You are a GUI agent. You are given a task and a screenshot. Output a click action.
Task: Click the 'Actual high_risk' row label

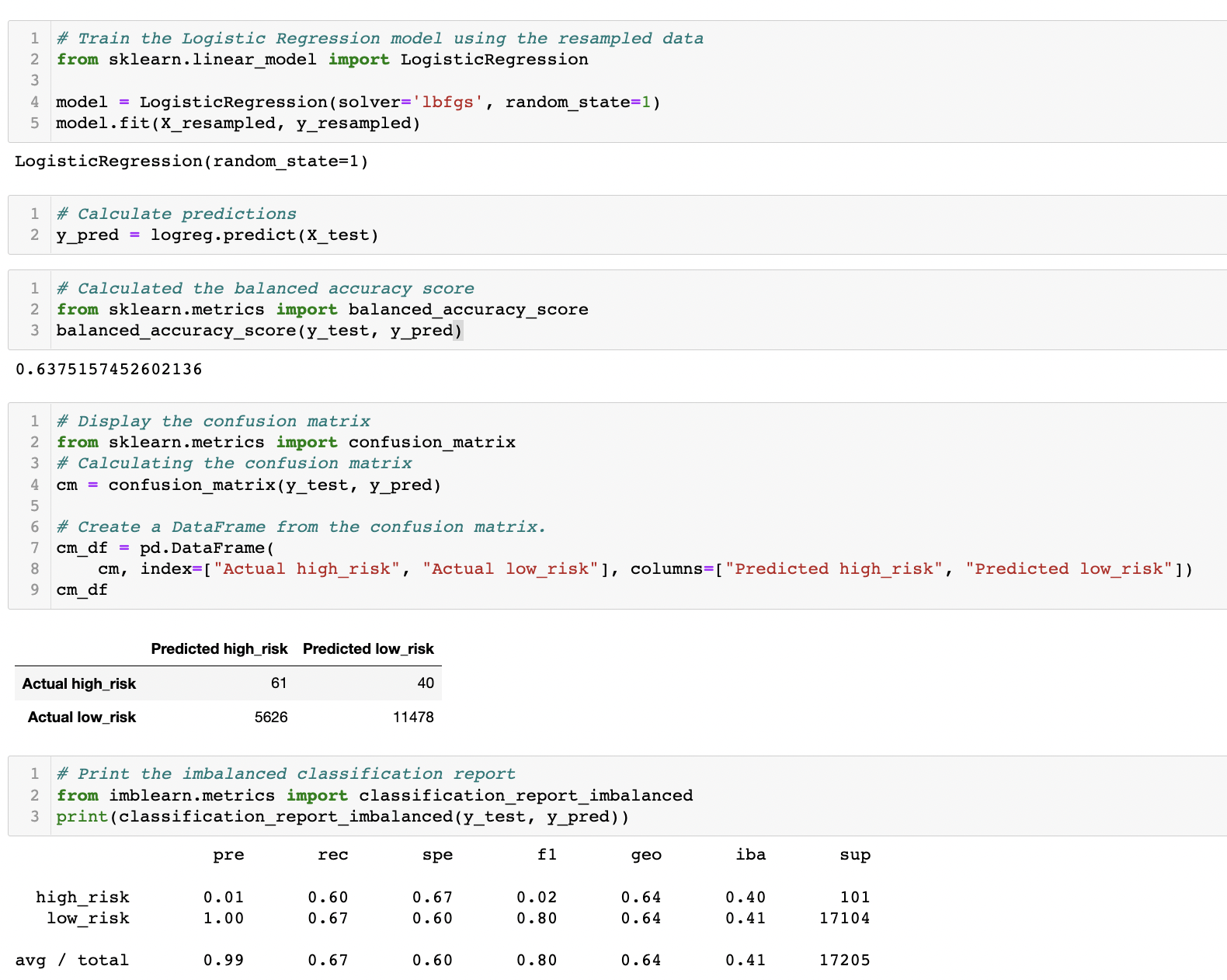click(79, 684)
